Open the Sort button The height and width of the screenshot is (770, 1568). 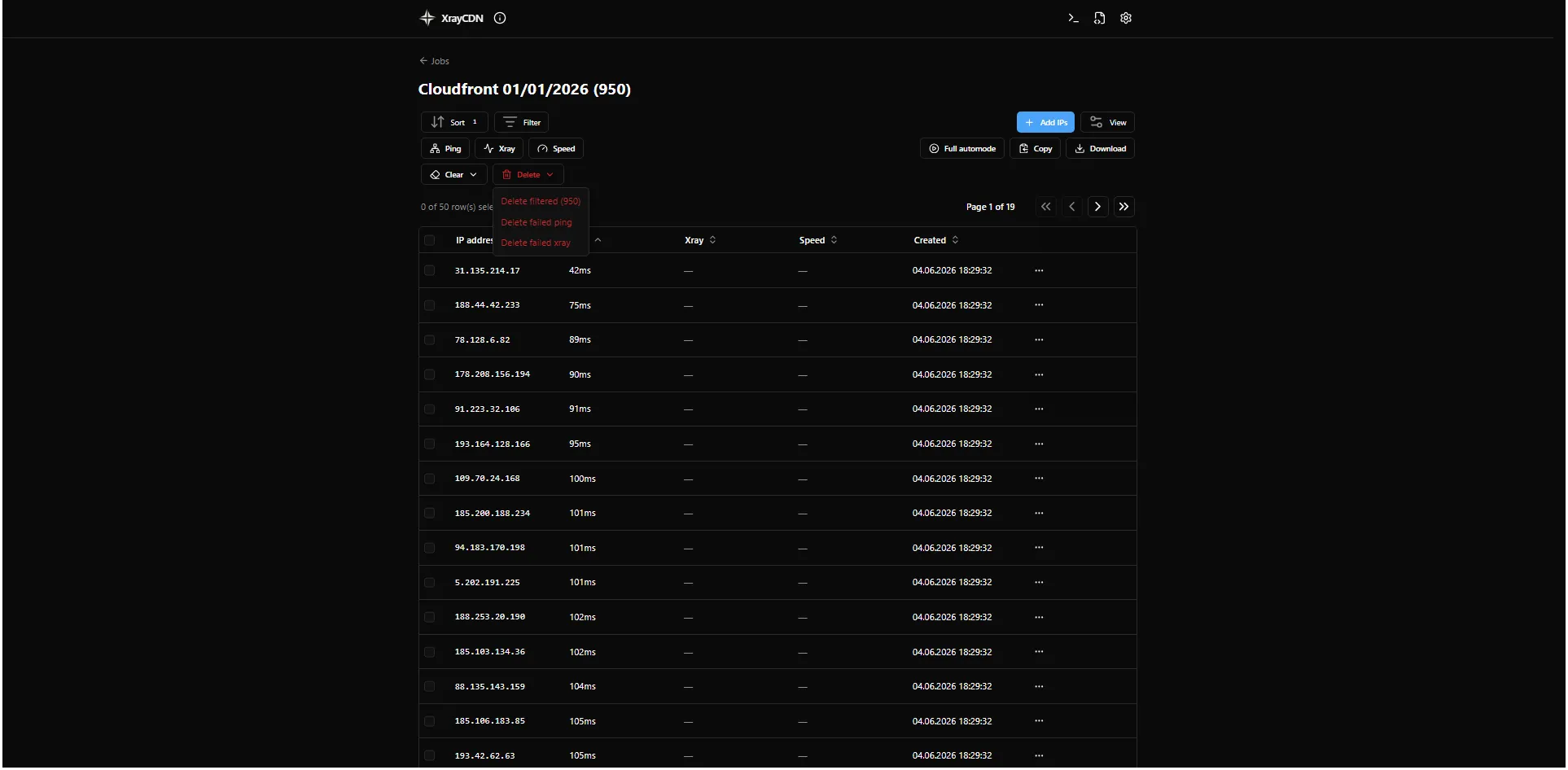point(454,122)
